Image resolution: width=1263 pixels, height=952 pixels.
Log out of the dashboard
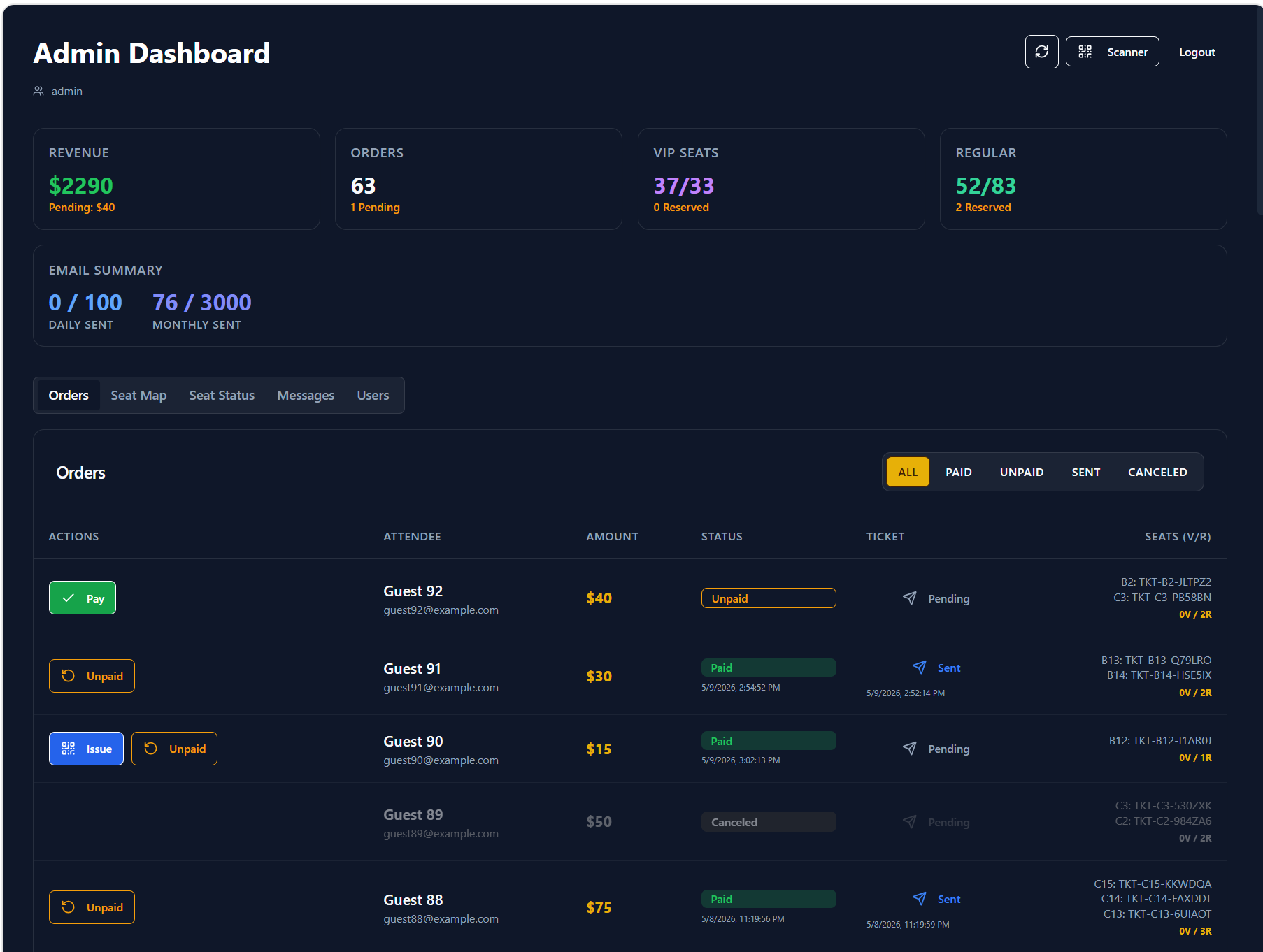(1197, 52)
